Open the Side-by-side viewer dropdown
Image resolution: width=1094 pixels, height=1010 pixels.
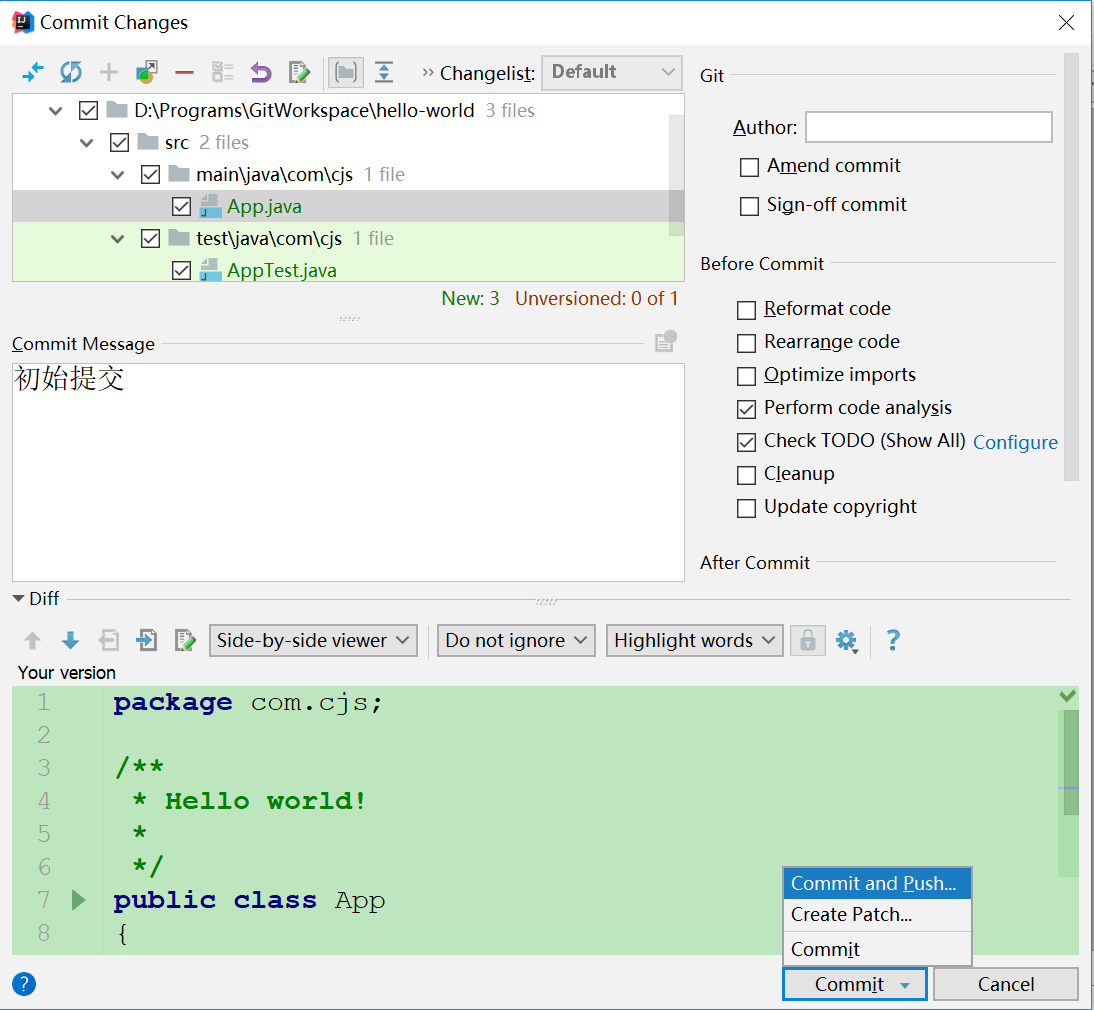pyautogui.click(x=313, y=640)
